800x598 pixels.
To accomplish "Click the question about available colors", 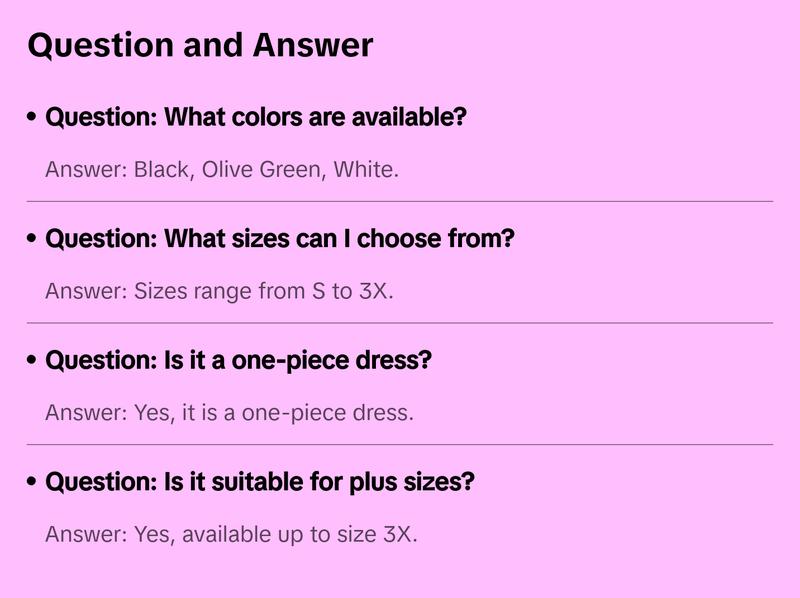I will pyautogui.click(x=256, y=118).
